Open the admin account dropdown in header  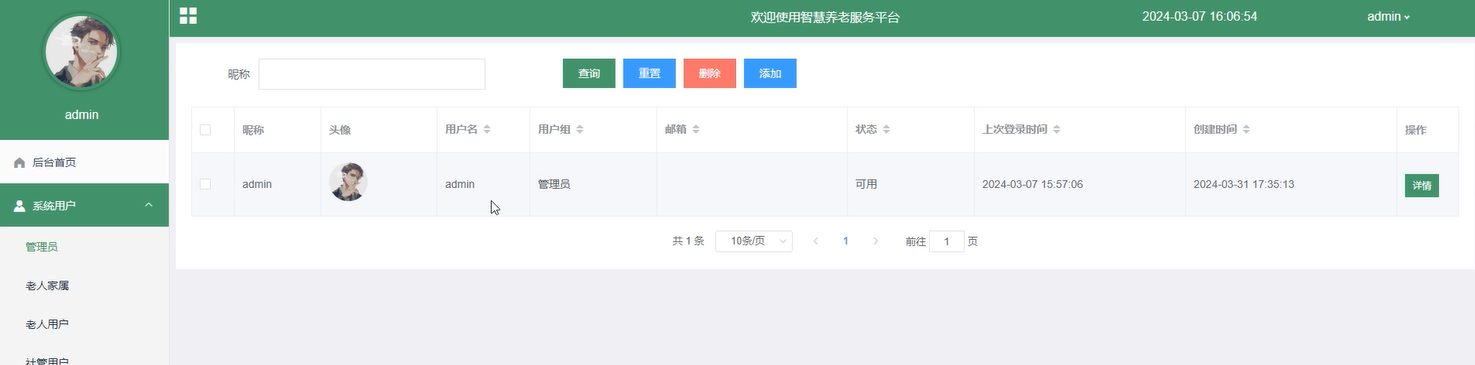pos(1388,16)
